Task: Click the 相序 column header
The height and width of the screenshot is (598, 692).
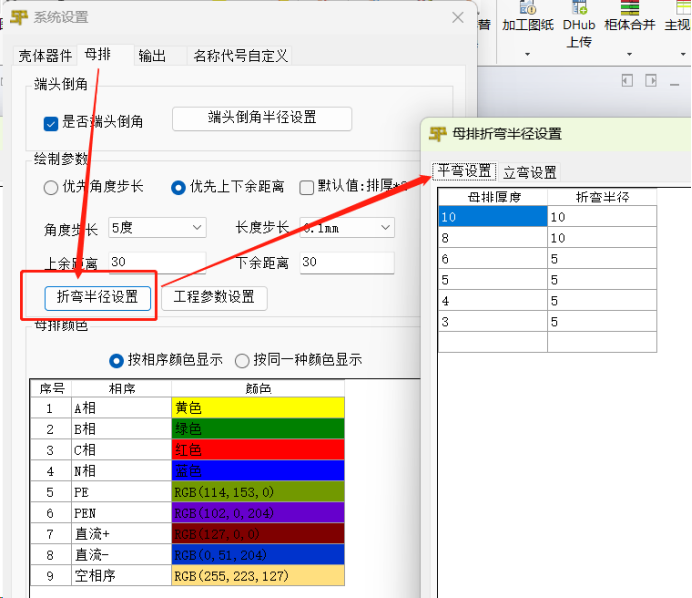Action: 121,388
